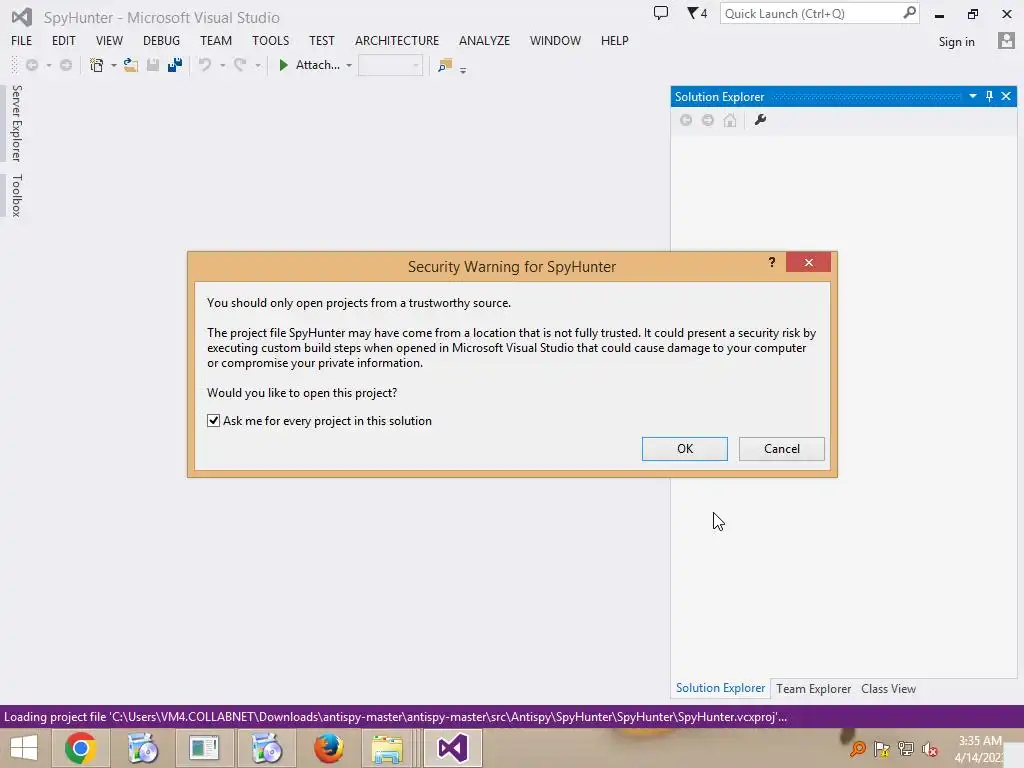Click Solution Explorer Back icon
Screen dimensions: 1024x768
(x=686, y=120)
